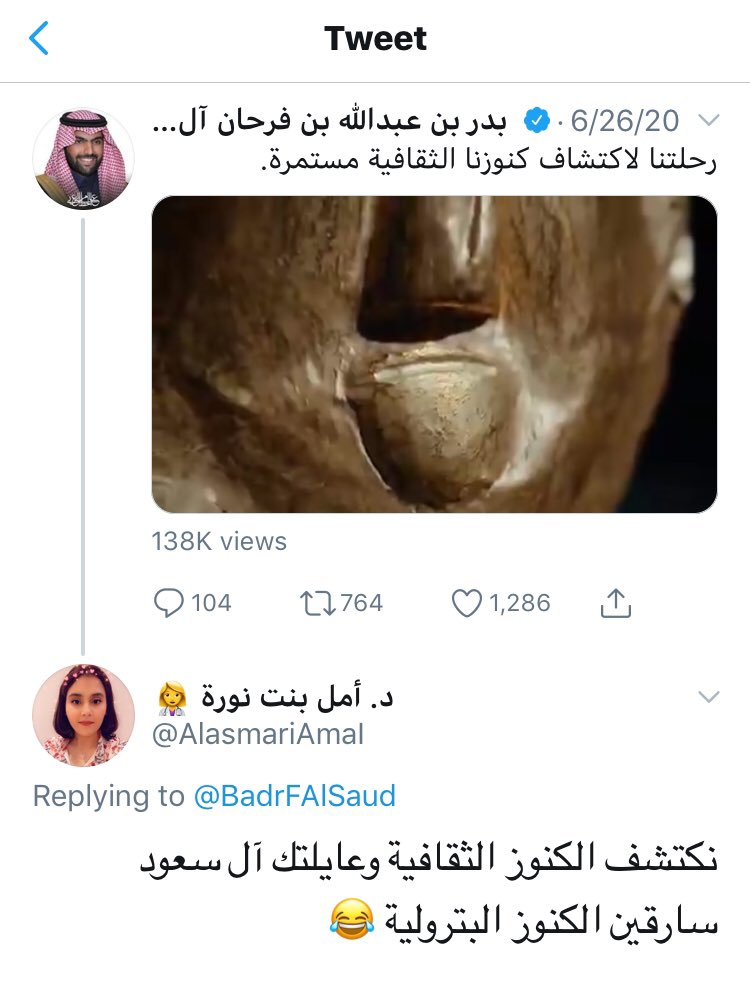Tap the 138K views label
Viewport: 750px width, 989px height.
click(x=219, y=541)
